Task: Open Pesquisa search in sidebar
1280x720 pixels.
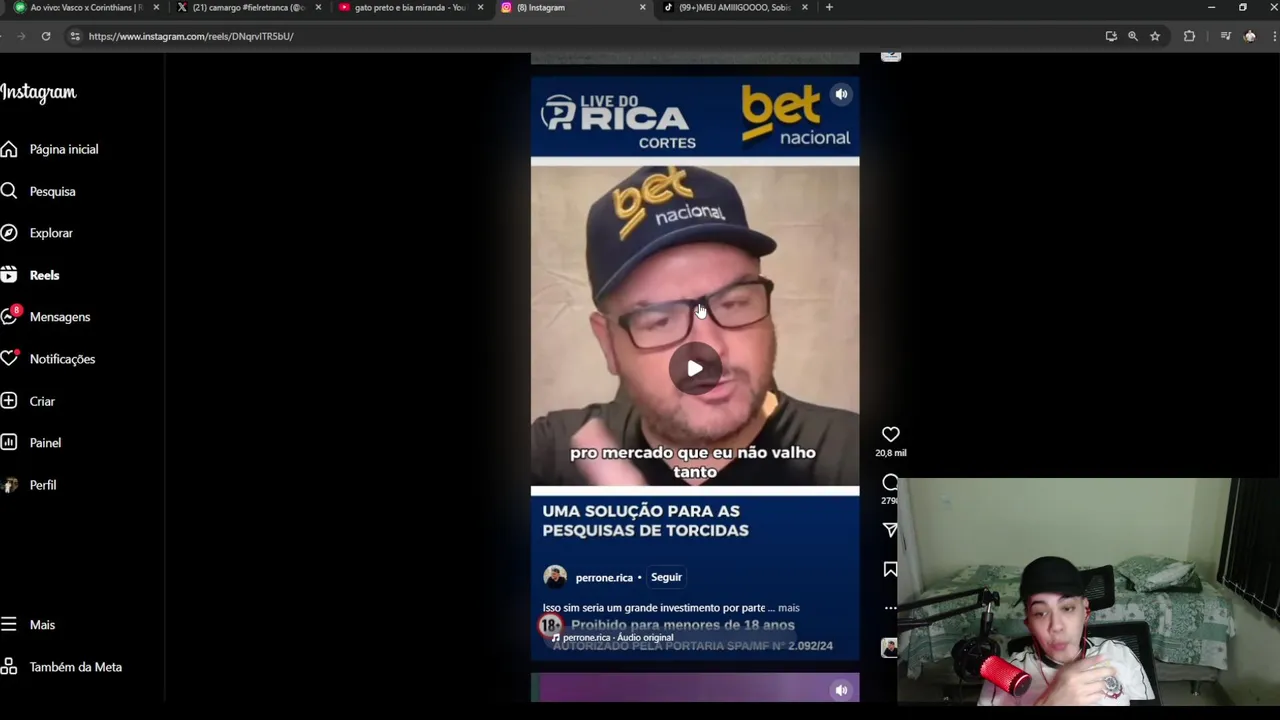Action: [x=52, y=191]
